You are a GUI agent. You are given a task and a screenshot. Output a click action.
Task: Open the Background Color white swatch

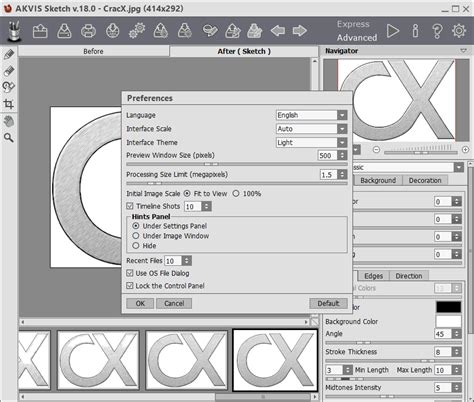coord(448,321)
